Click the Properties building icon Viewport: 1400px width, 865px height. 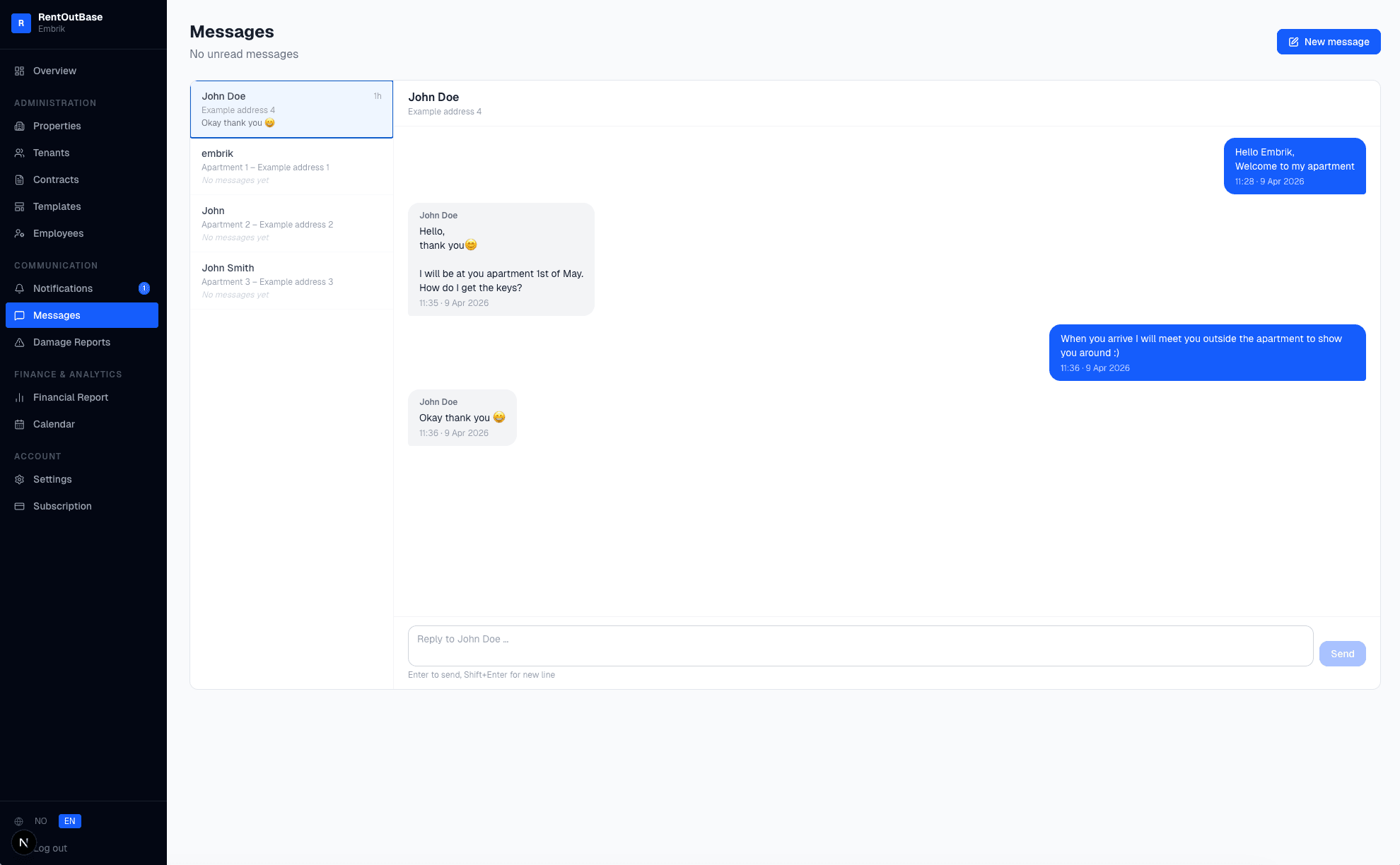pos(20,126)
